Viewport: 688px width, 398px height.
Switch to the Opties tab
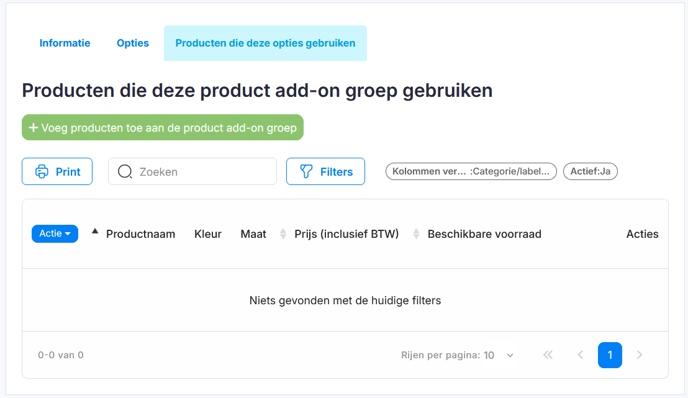(133, 43)
